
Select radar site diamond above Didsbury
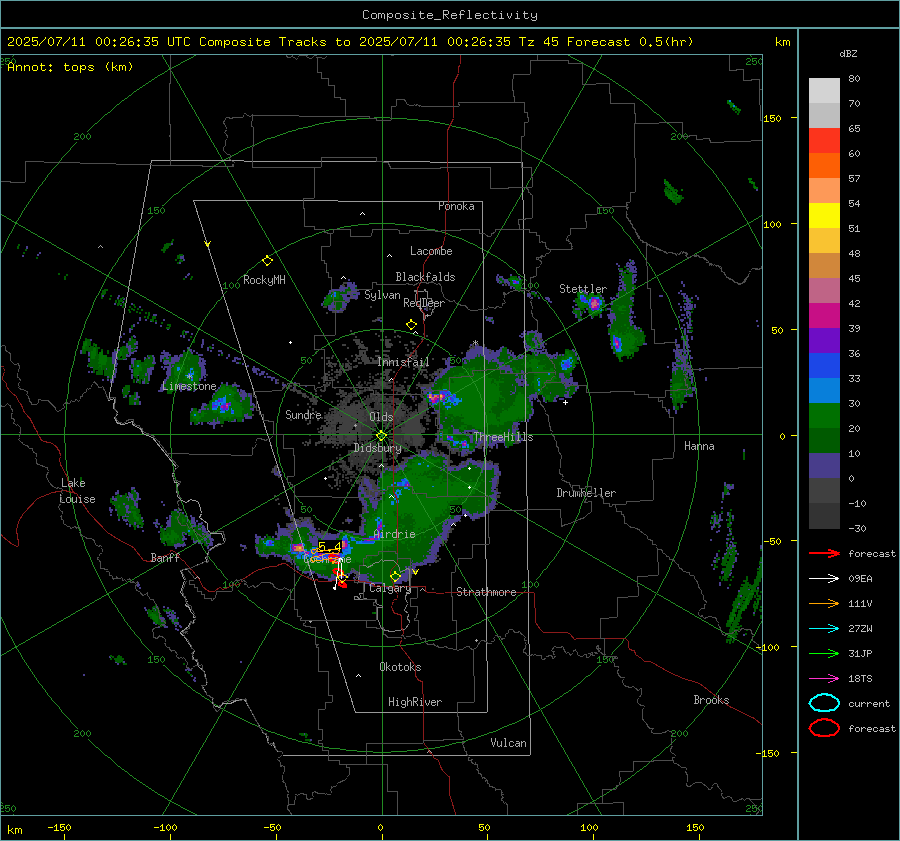click(x=381, y=436)
